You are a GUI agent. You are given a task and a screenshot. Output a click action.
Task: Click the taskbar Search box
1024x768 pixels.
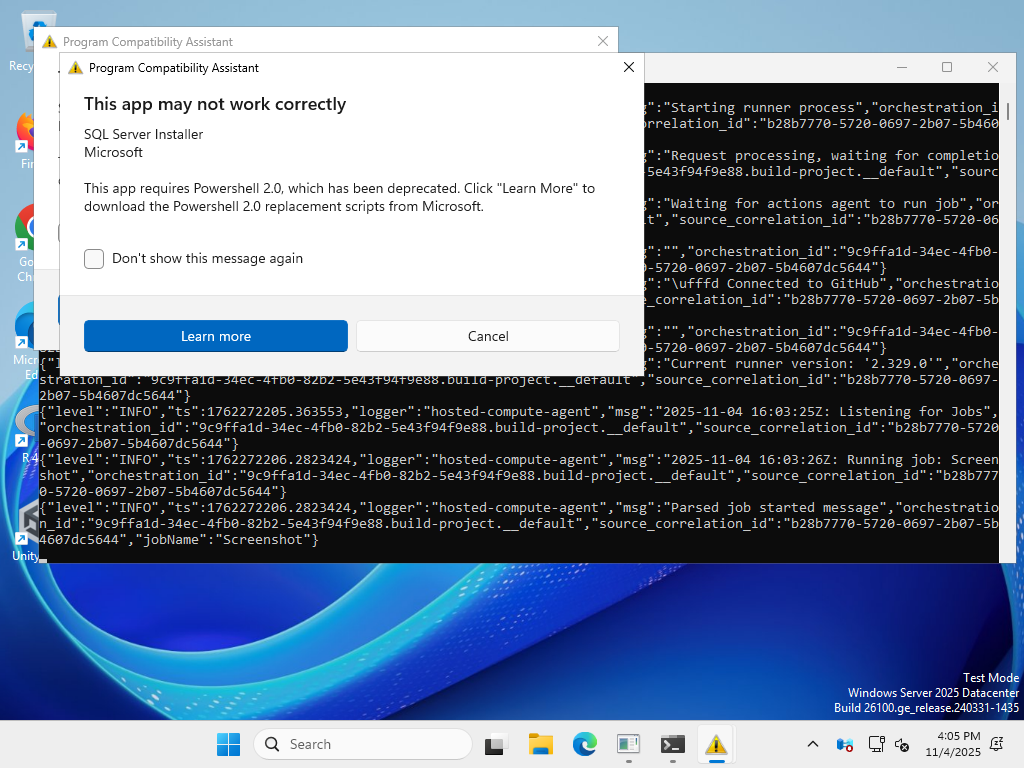[362, 744]
